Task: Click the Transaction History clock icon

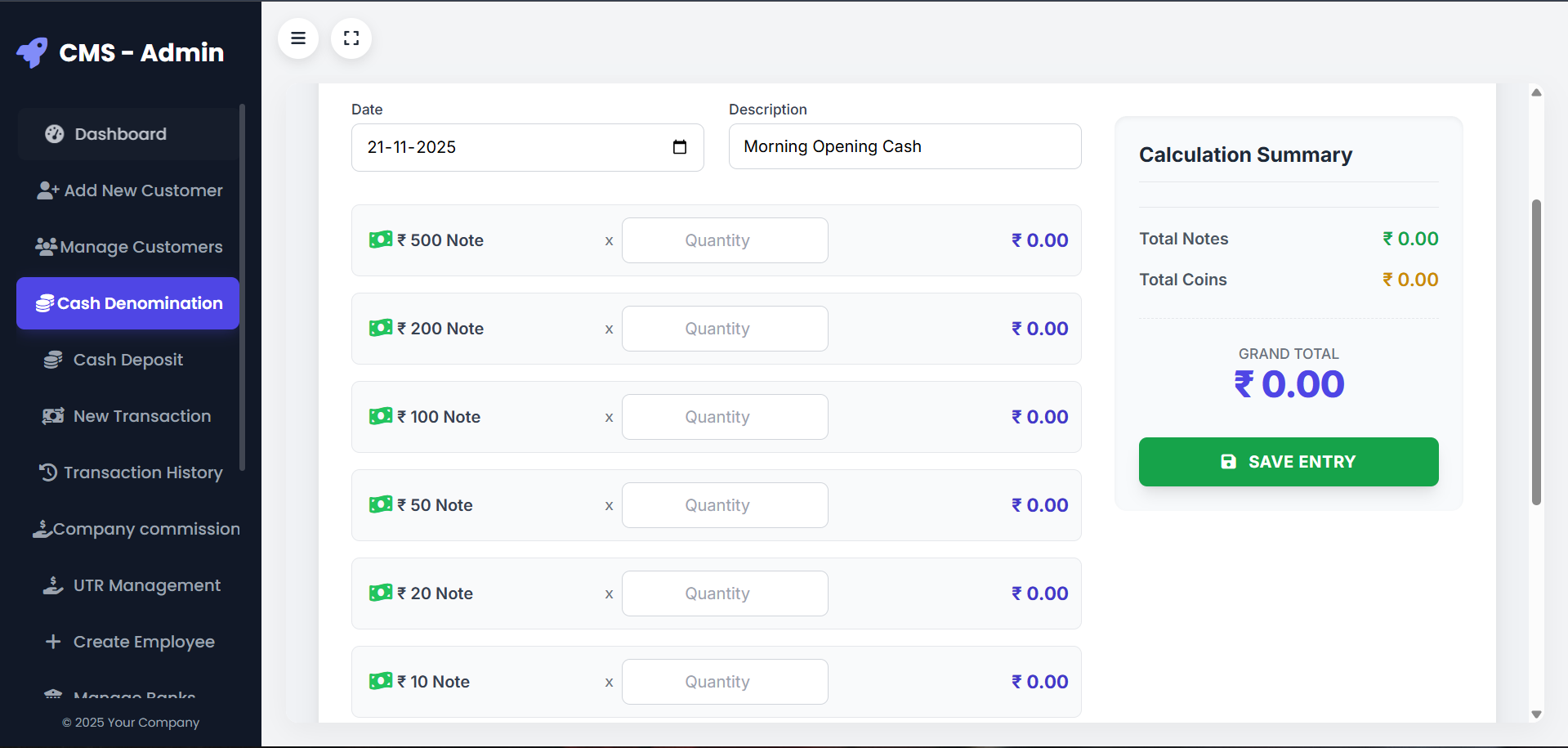Action: click(48, 473)
